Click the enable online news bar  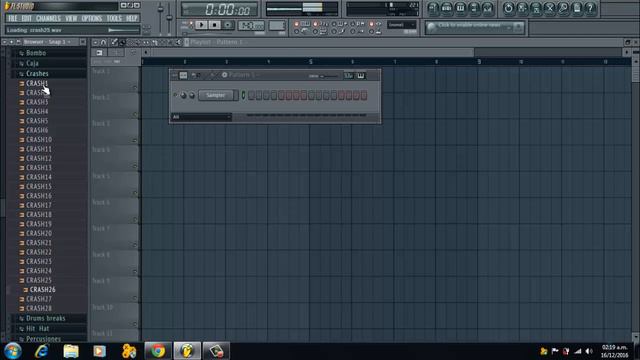pyautogui.click(x=474, y=27)
